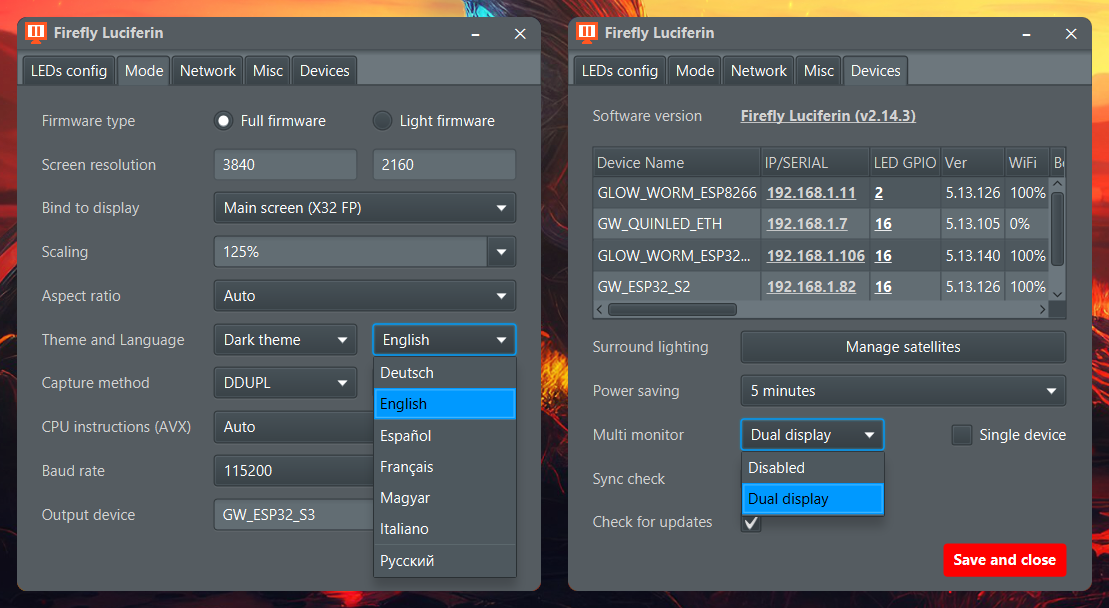Image resolution: width=1109 pixels, height=608 pixels.
Task: Open IP link 192.168.1.106
Action: [x=815, y=256]
